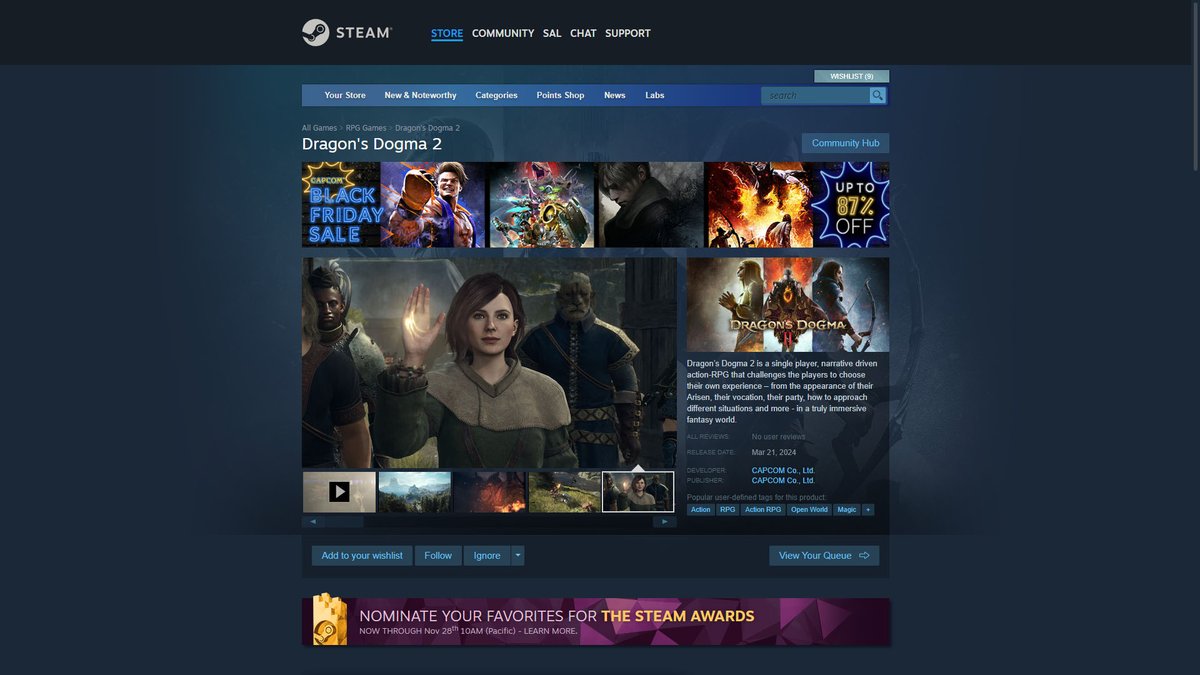Open the New & Noteworthy tab
This screenshot has width=1200, height=675.
pos(420,95)
